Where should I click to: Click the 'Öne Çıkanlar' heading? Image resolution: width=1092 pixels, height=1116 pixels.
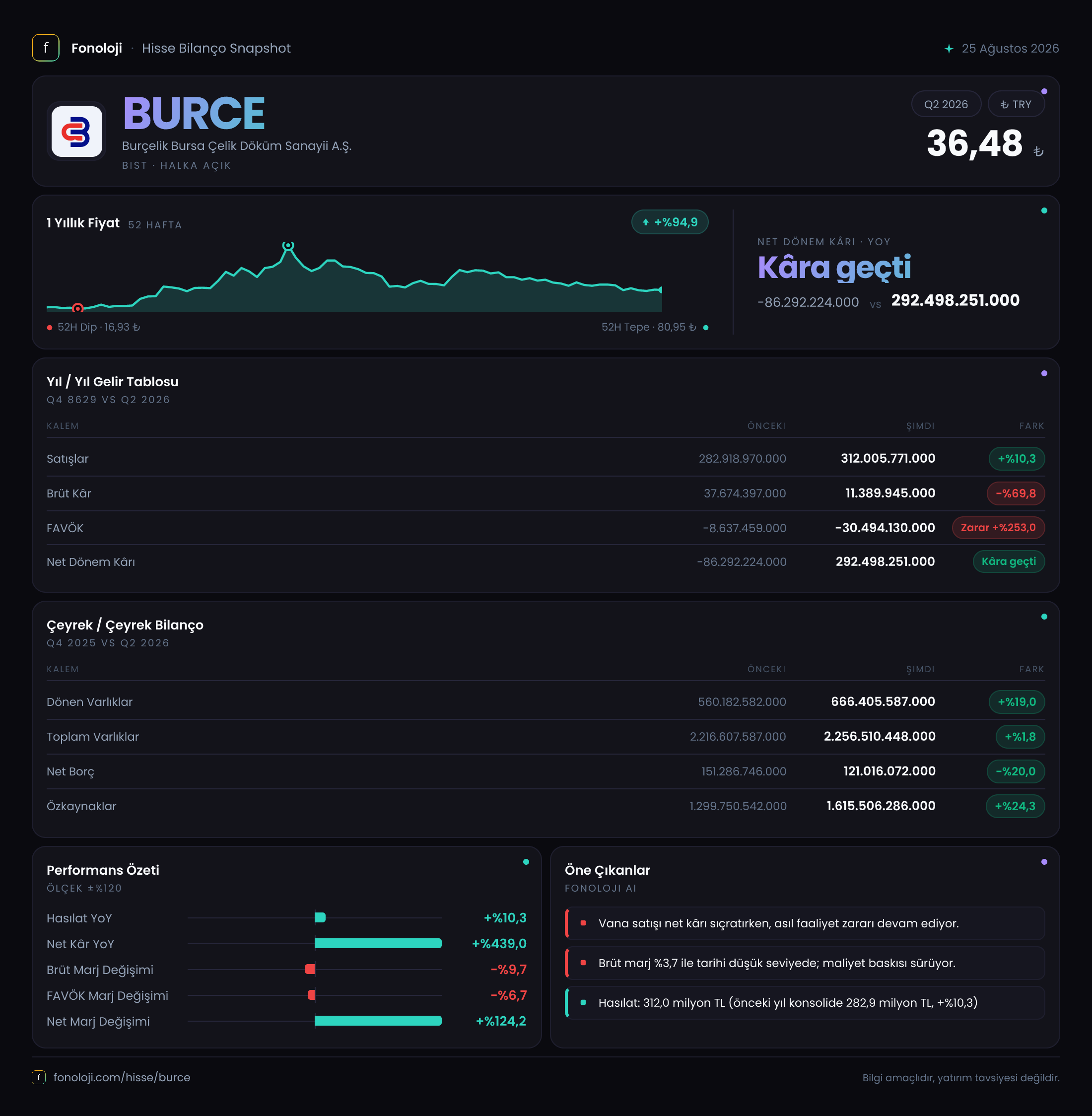[x=608, y=870]
